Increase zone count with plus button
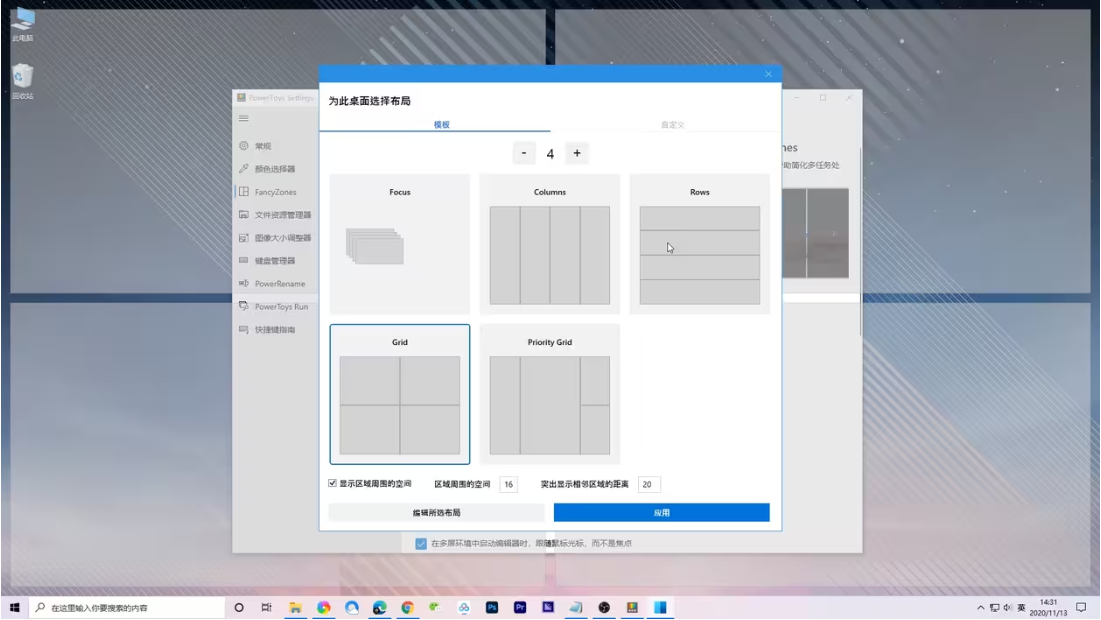Screen dimensions: 1101x620 [577, 153]
